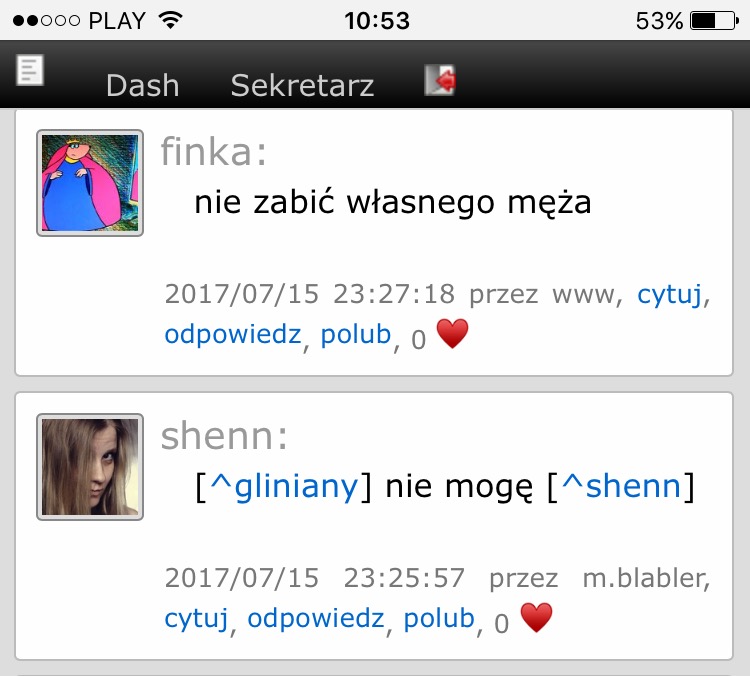Open the Sekretarz tab
This screenshot has height=676, width=750.
302,85
